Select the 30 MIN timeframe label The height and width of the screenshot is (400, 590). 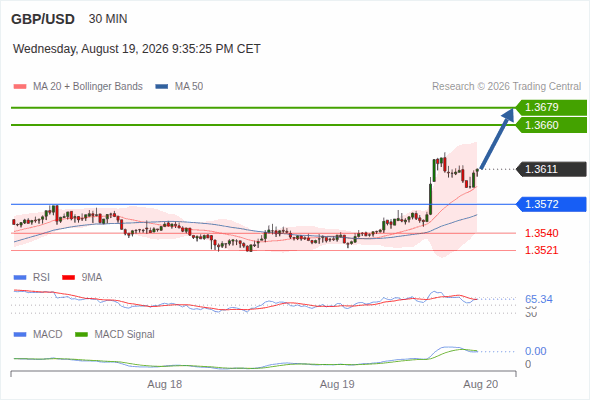pos(108,19)
